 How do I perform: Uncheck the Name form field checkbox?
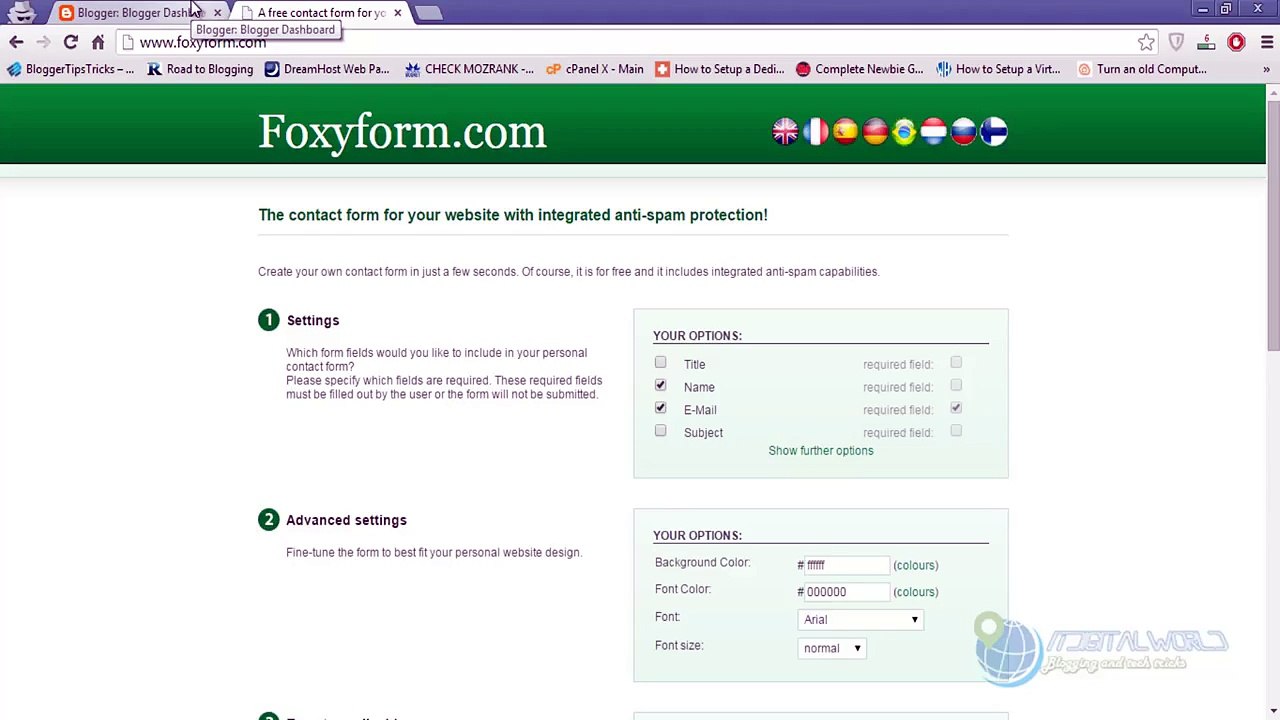point(660,385)
